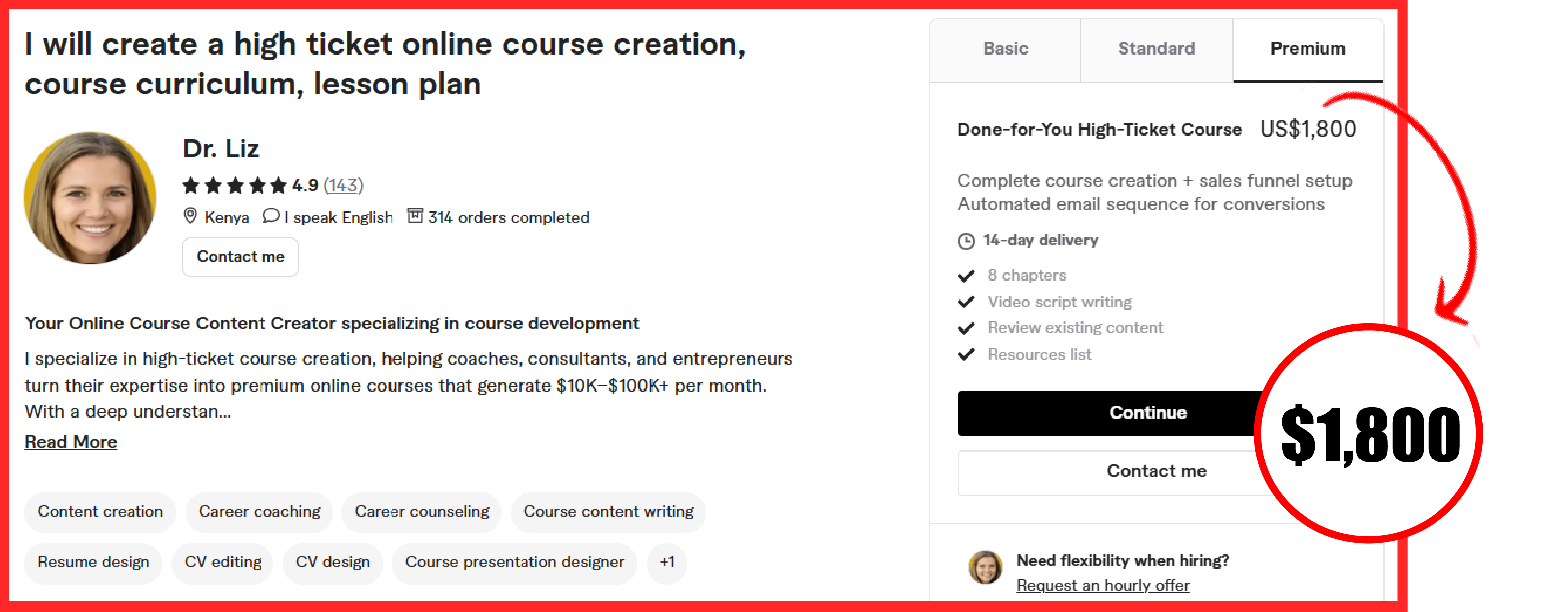Click the checkmark beside 8 chapters

(966, 276)
